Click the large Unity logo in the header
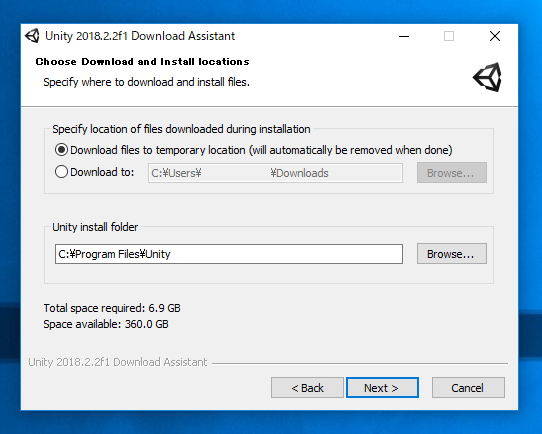The width and height of the screenshot is (542, 434). click(487, 77)
